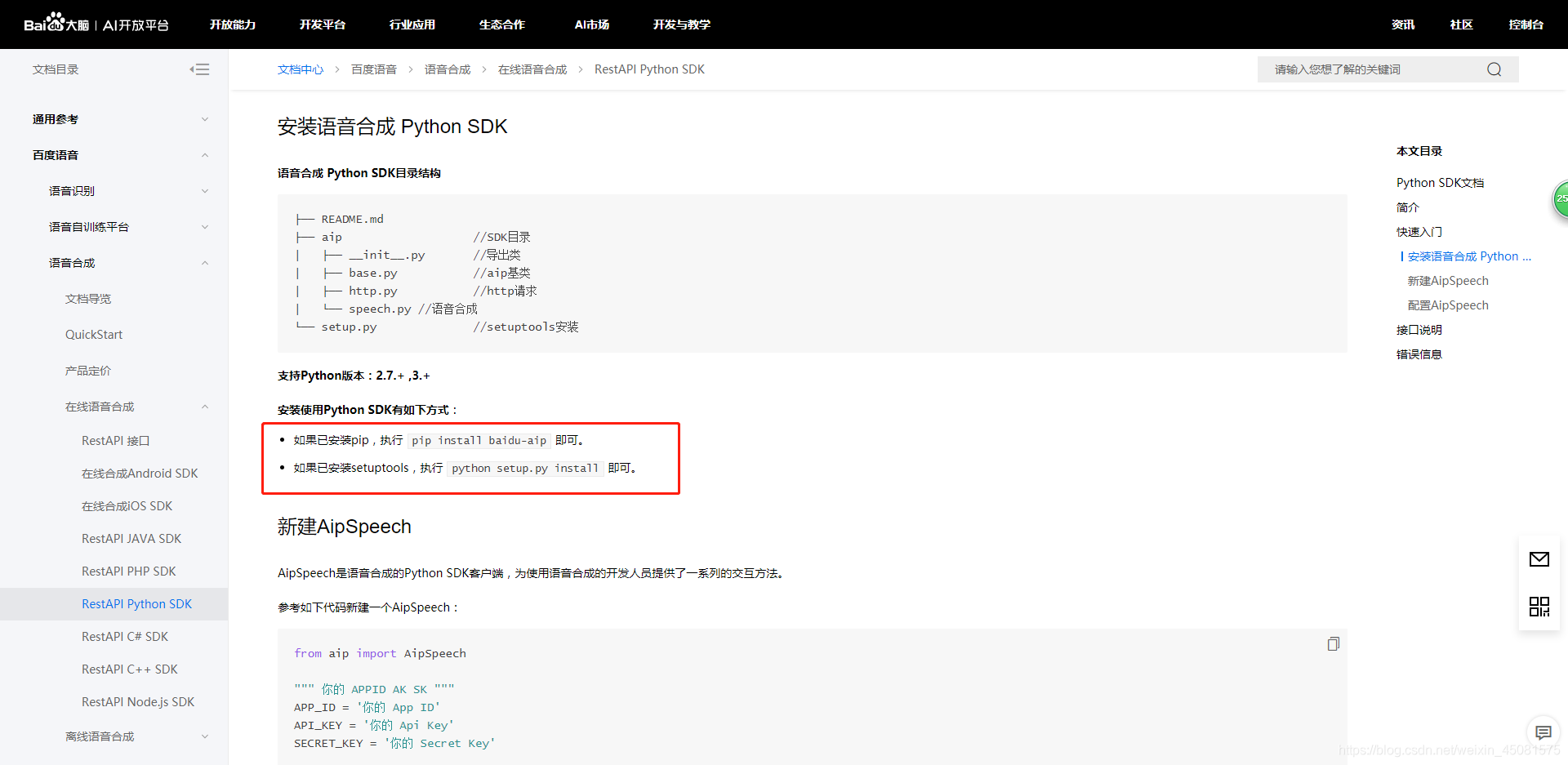This screenshot has height=765, width=1568.
Task: Click the python setup.py install snippet
Action: click(525, 468)
